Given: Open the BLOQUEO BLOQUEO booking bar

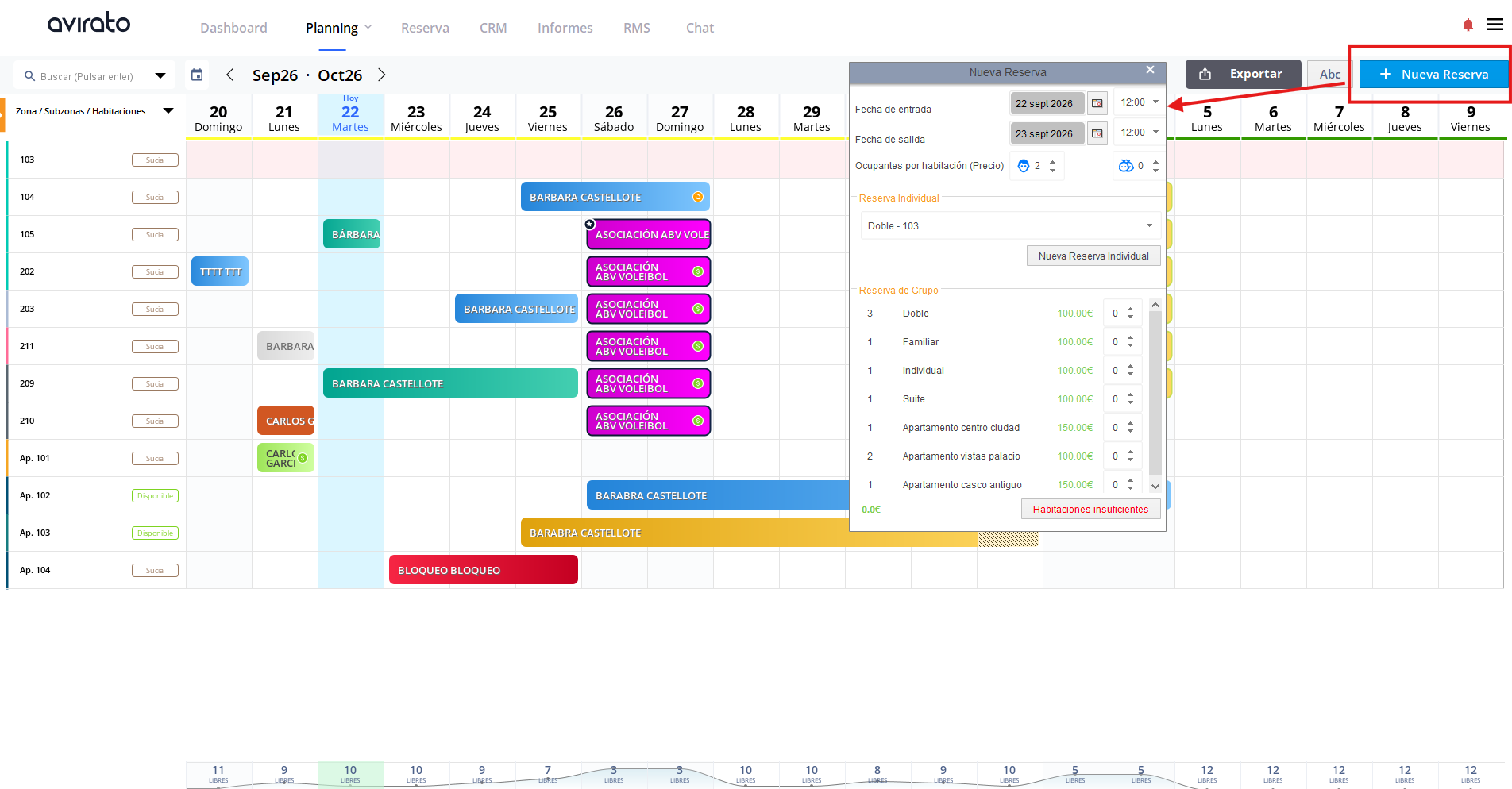Looking at the screenshot, I should coord(483,570).
